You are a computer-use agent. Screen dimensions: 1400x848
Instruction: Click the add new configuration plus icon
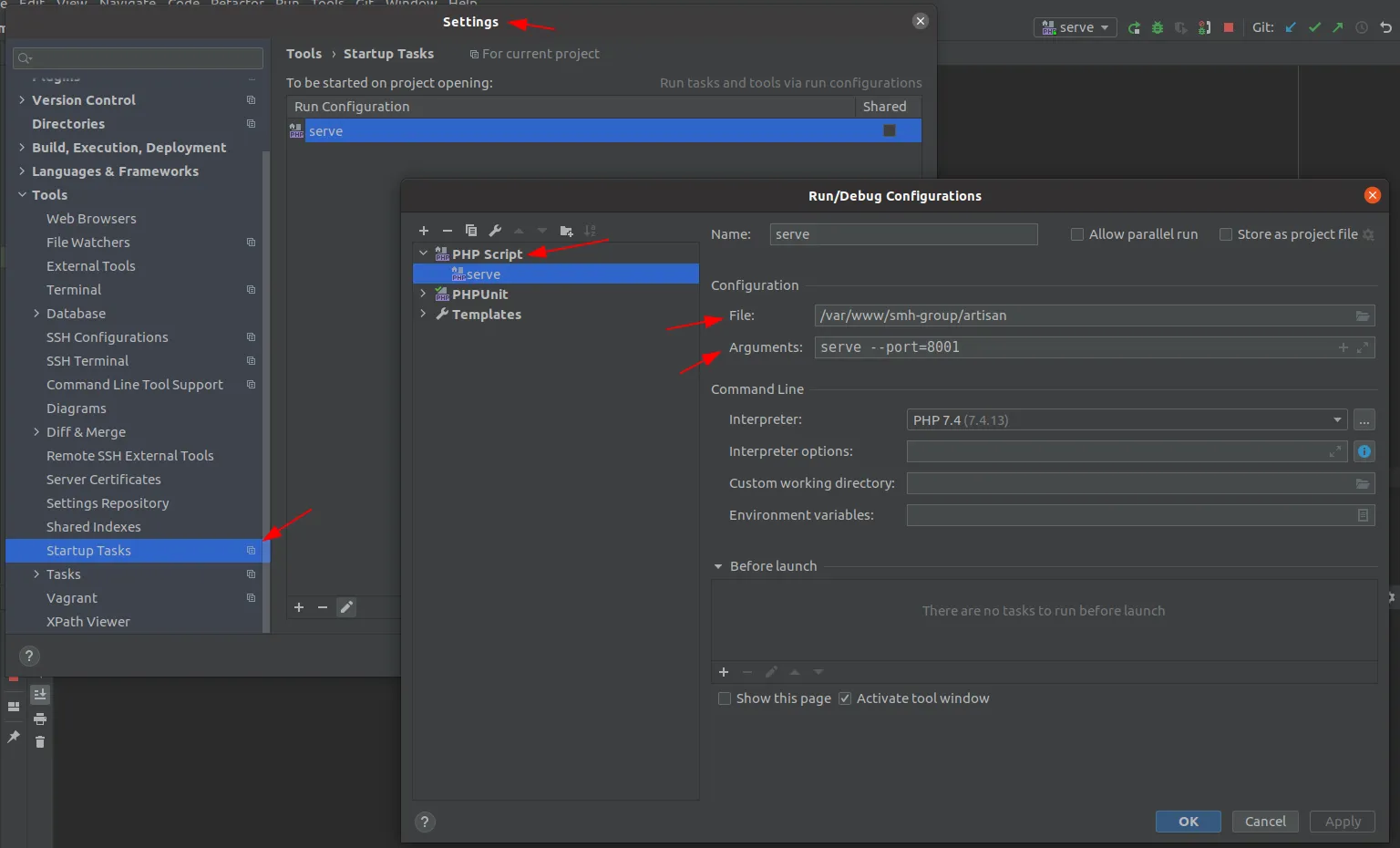424,231
